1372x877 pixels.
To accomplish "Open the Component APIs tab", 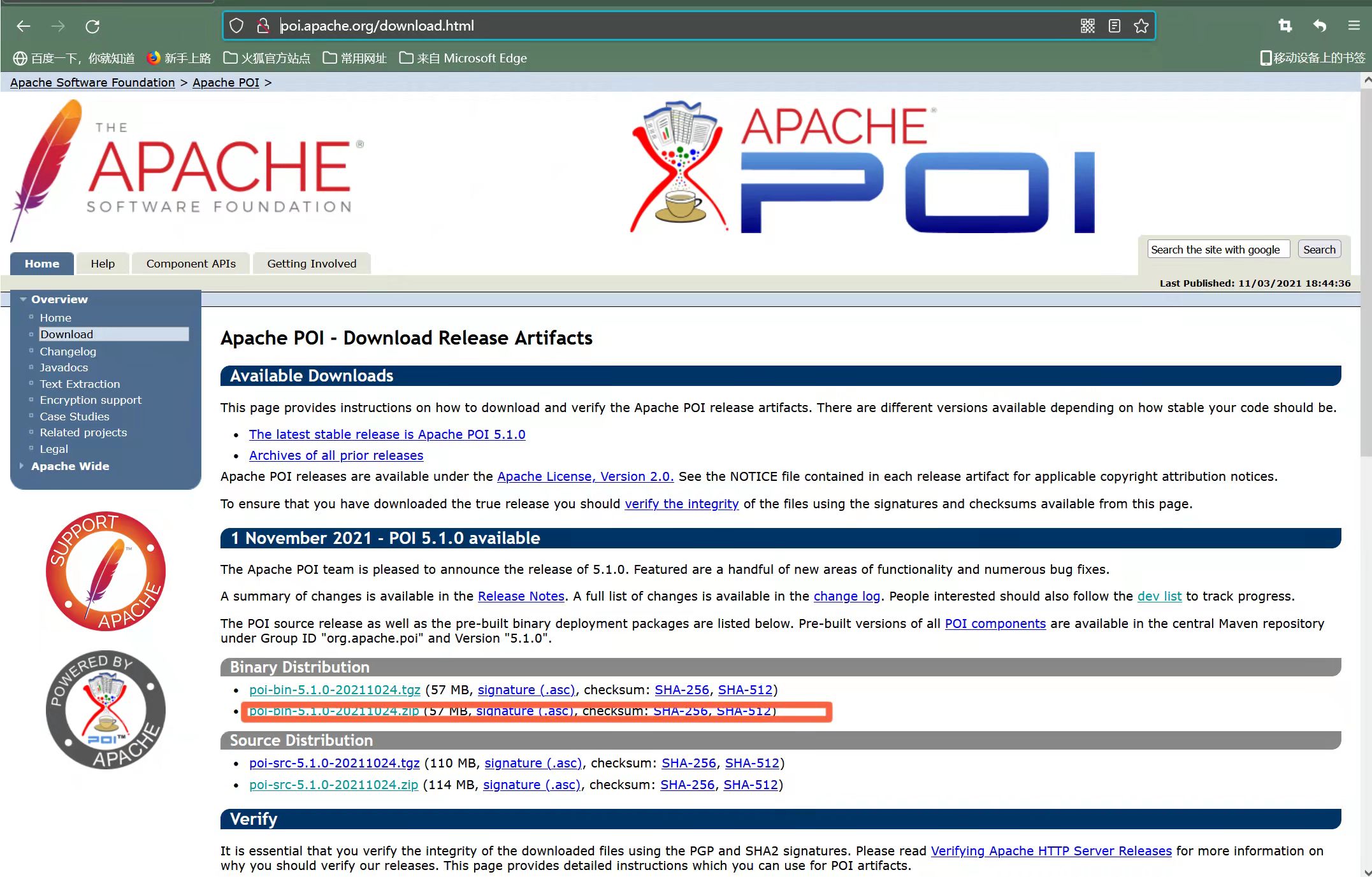I will (191, 264).
